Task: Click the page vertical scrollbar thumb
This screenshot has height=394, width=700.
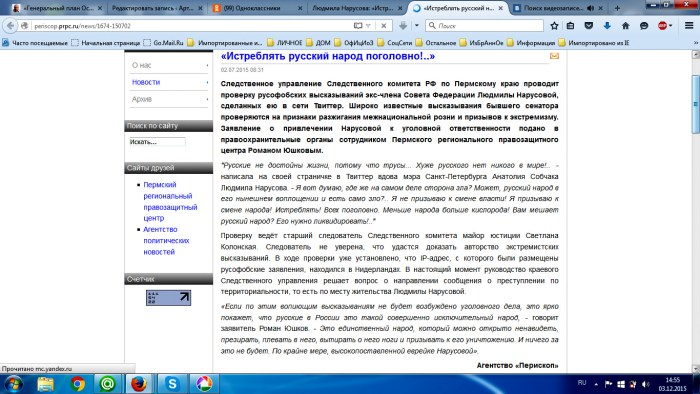Action: pyautogui.click(x=696, y=104)
